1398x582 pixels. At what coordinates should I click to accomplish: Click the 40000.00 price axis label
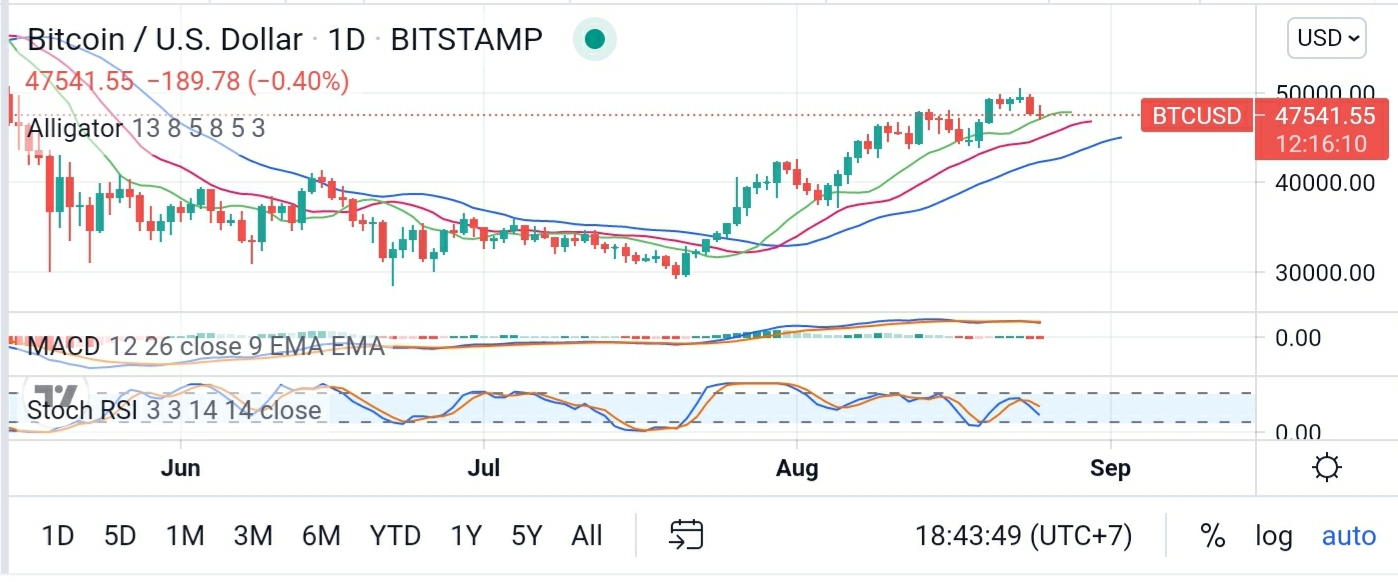[1324, 182]
